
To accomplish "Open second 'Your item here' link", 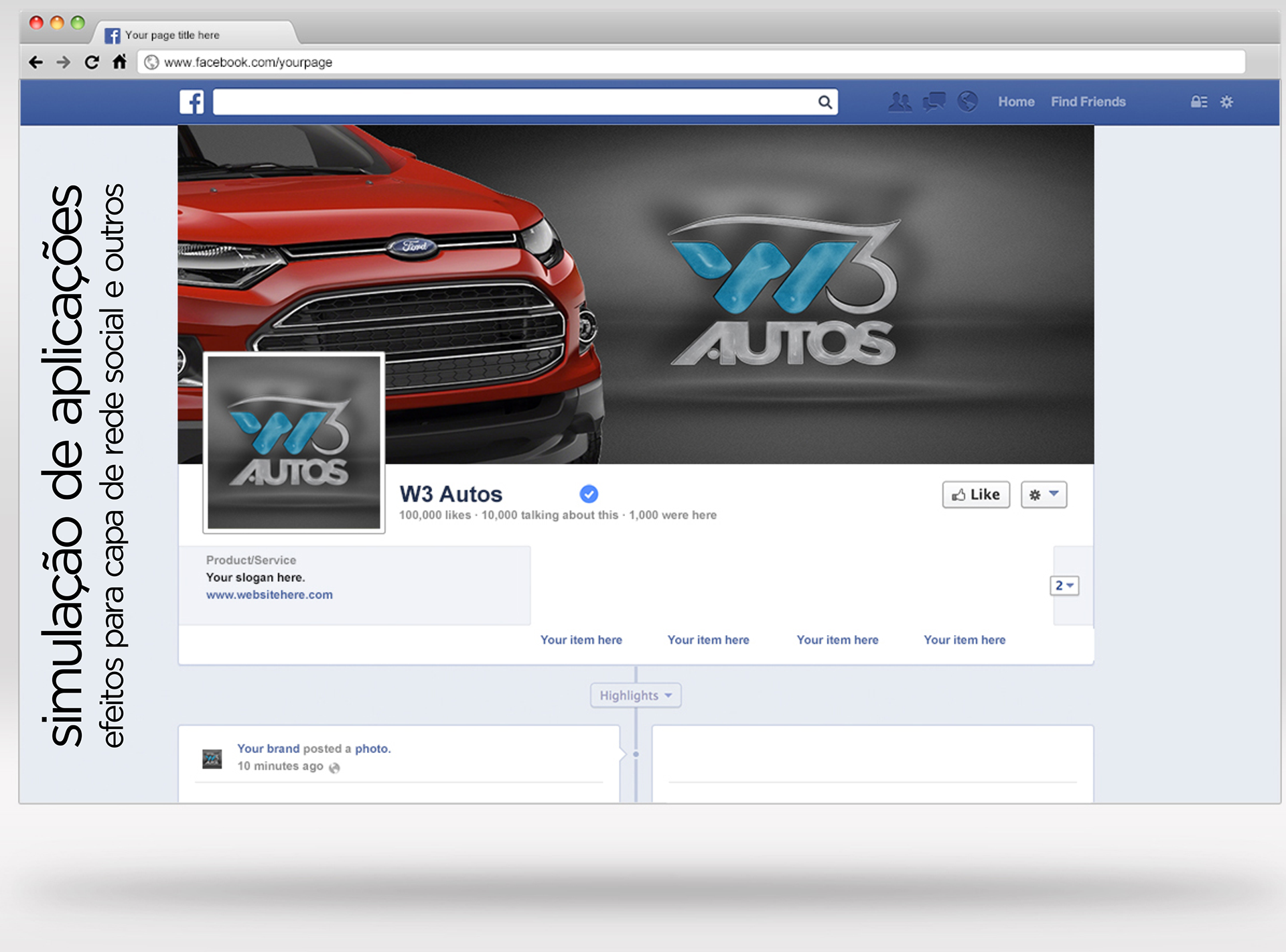I will [708, 640].
